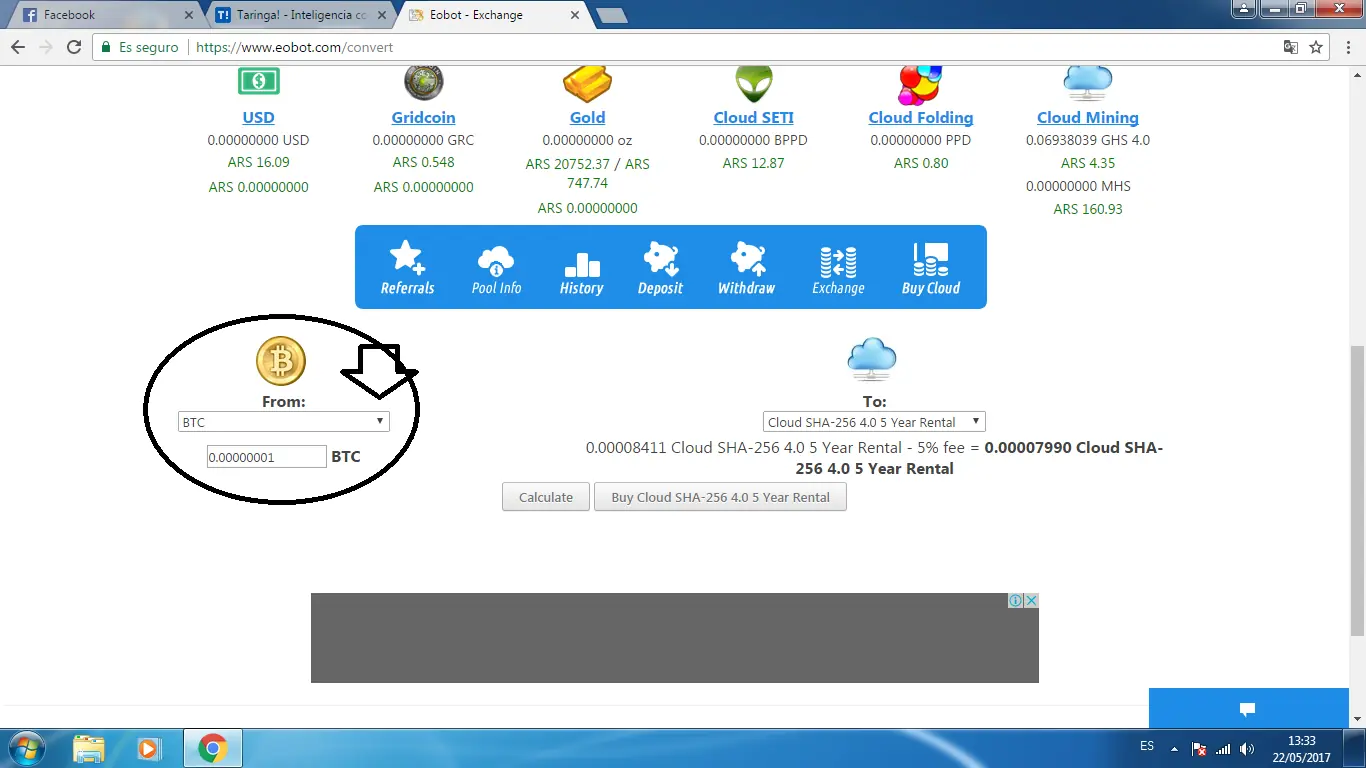
Task: Open the Cloud Mining link
Action: click(x=1088, y=117)
